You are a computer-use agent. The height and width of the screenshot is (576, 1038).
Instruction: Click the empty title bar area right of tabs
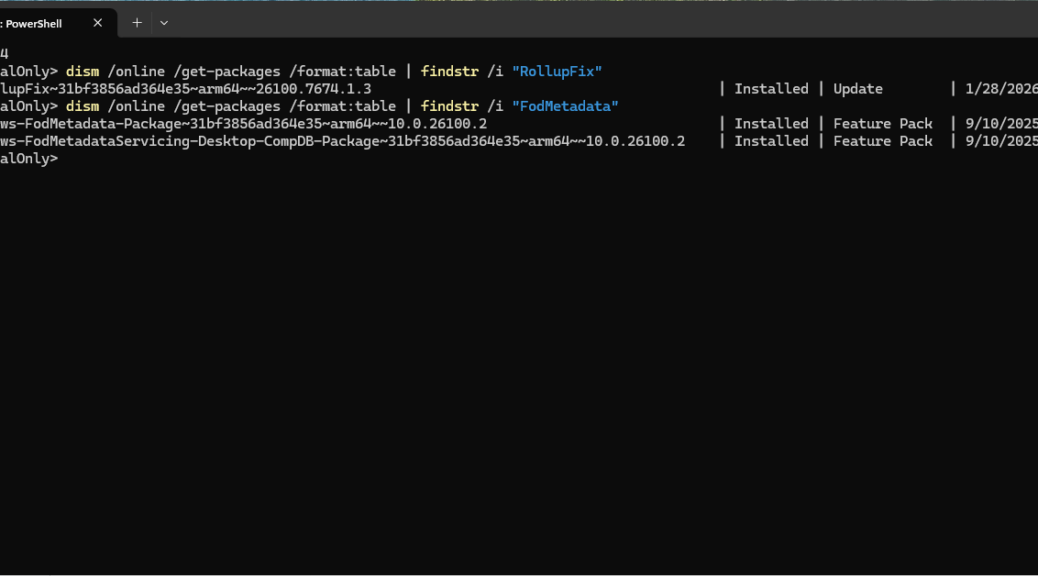pos(600,20)
